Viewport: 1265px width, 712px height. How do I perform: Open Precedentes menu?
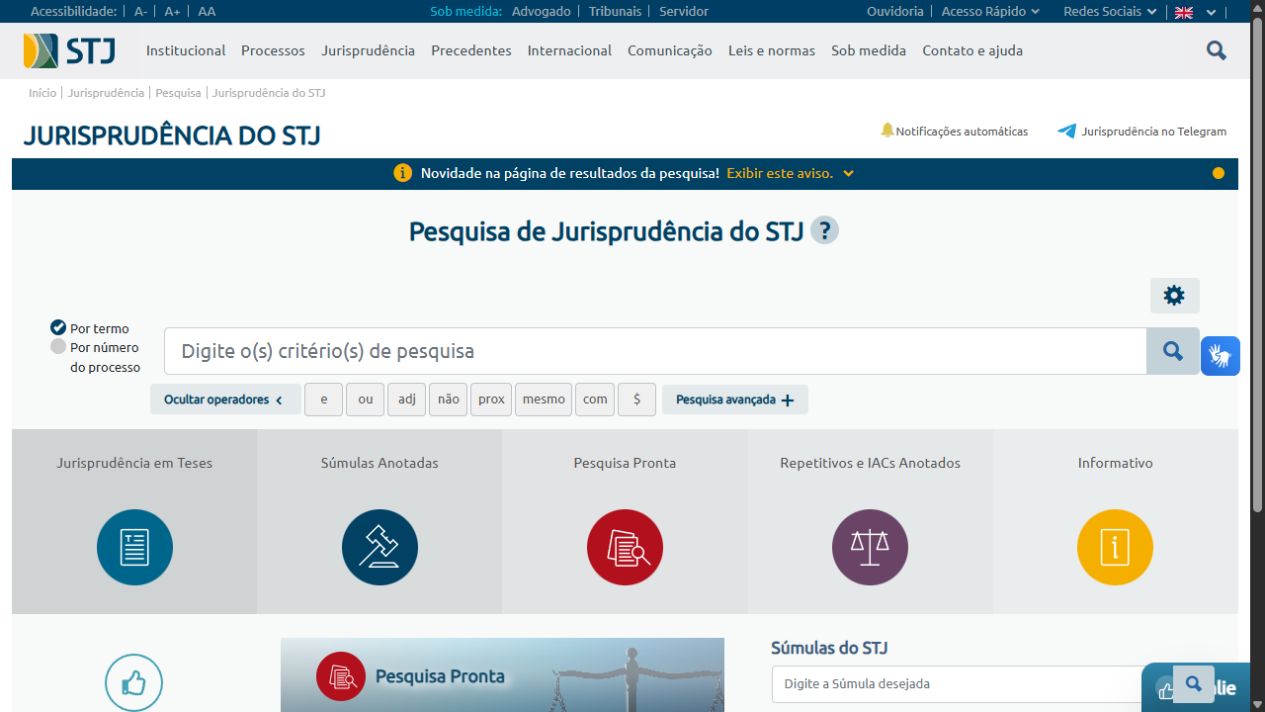click(471, 50)
